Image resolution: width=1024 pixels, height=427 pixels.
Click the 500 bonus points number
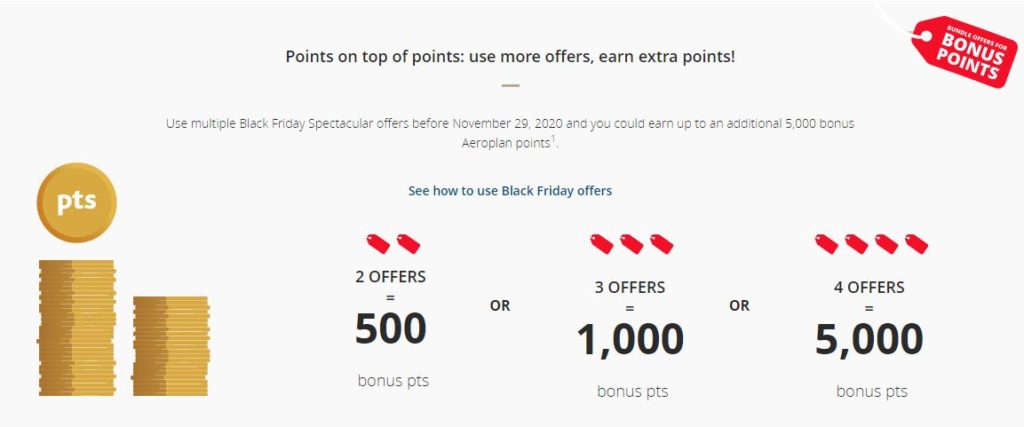pos(391,330)
